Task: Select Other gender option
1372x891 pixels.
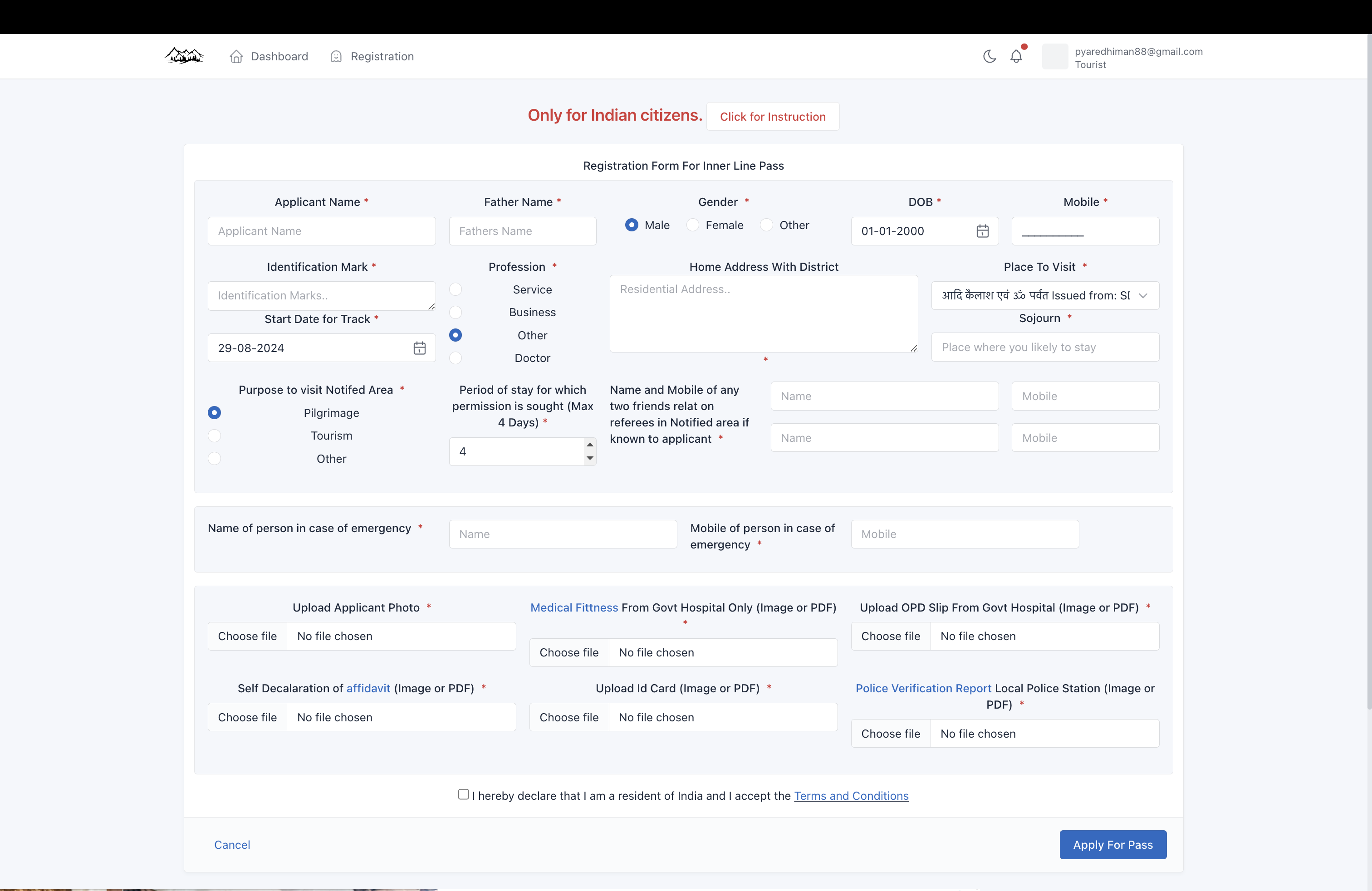Action: click(x=766, y=225)
